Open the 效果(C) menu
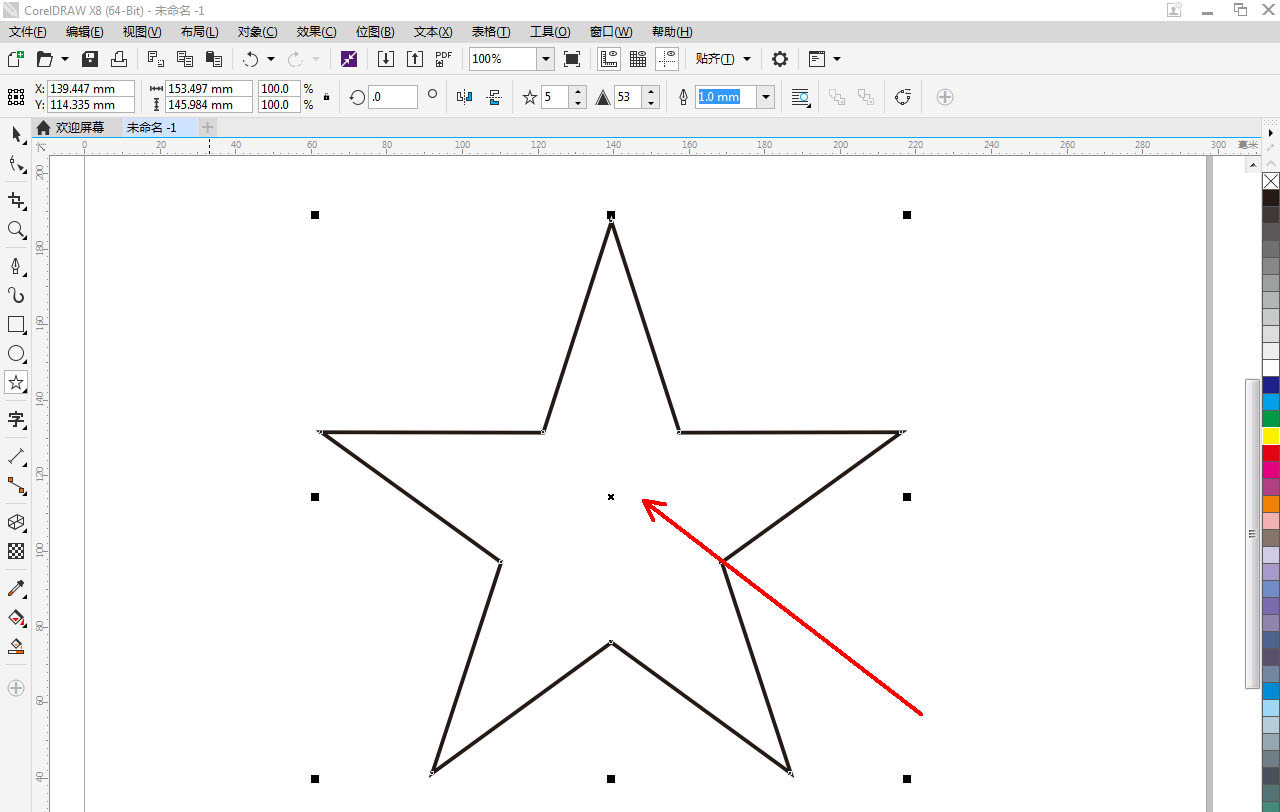 (317, 32)
